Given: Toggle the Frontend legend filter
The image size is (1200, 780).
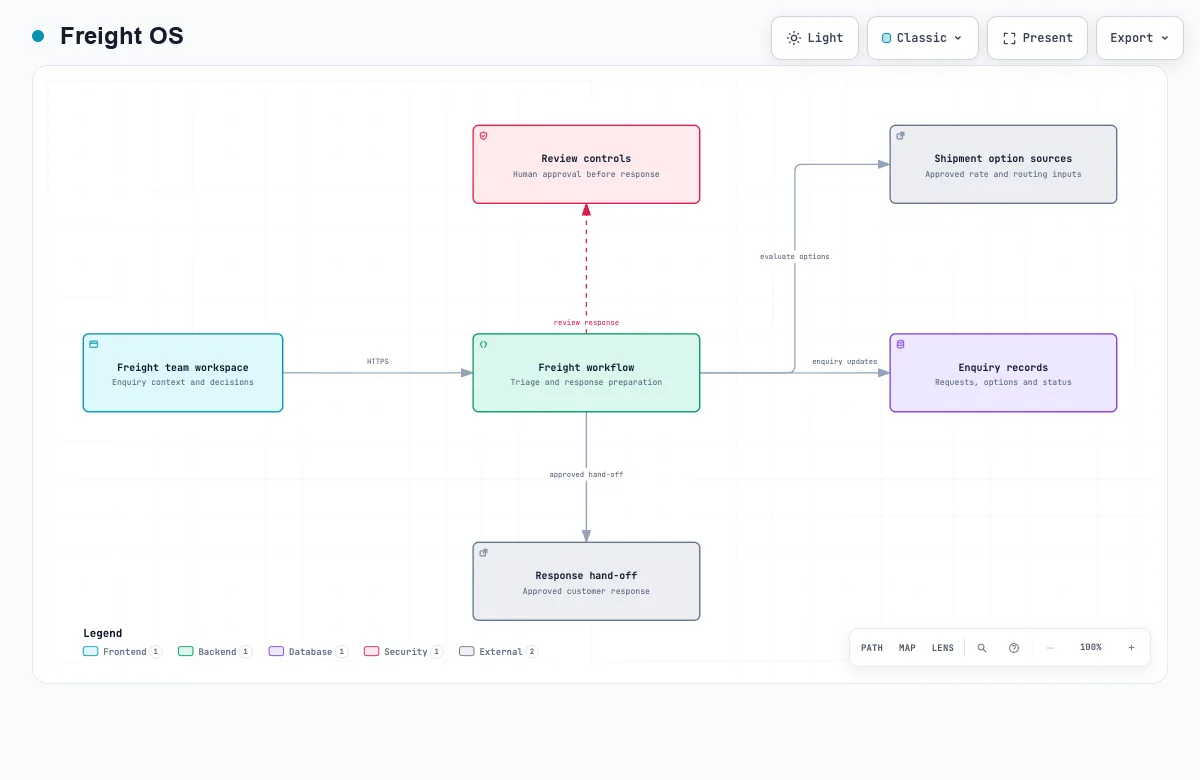Looking at the screenshot, I should coord(122,652).
